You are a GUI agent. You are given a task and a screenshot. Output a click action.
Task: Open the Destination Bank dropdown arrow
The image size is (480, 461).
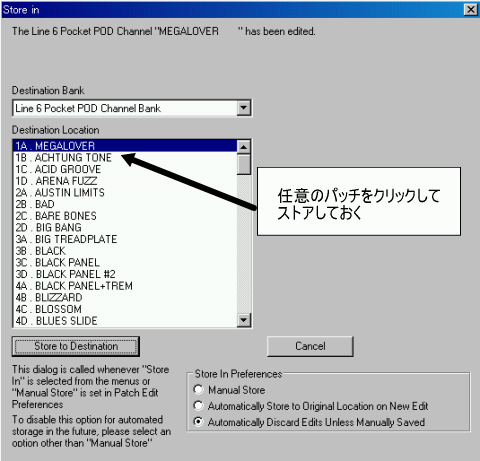pyautogui.click(x=244, y=108)
